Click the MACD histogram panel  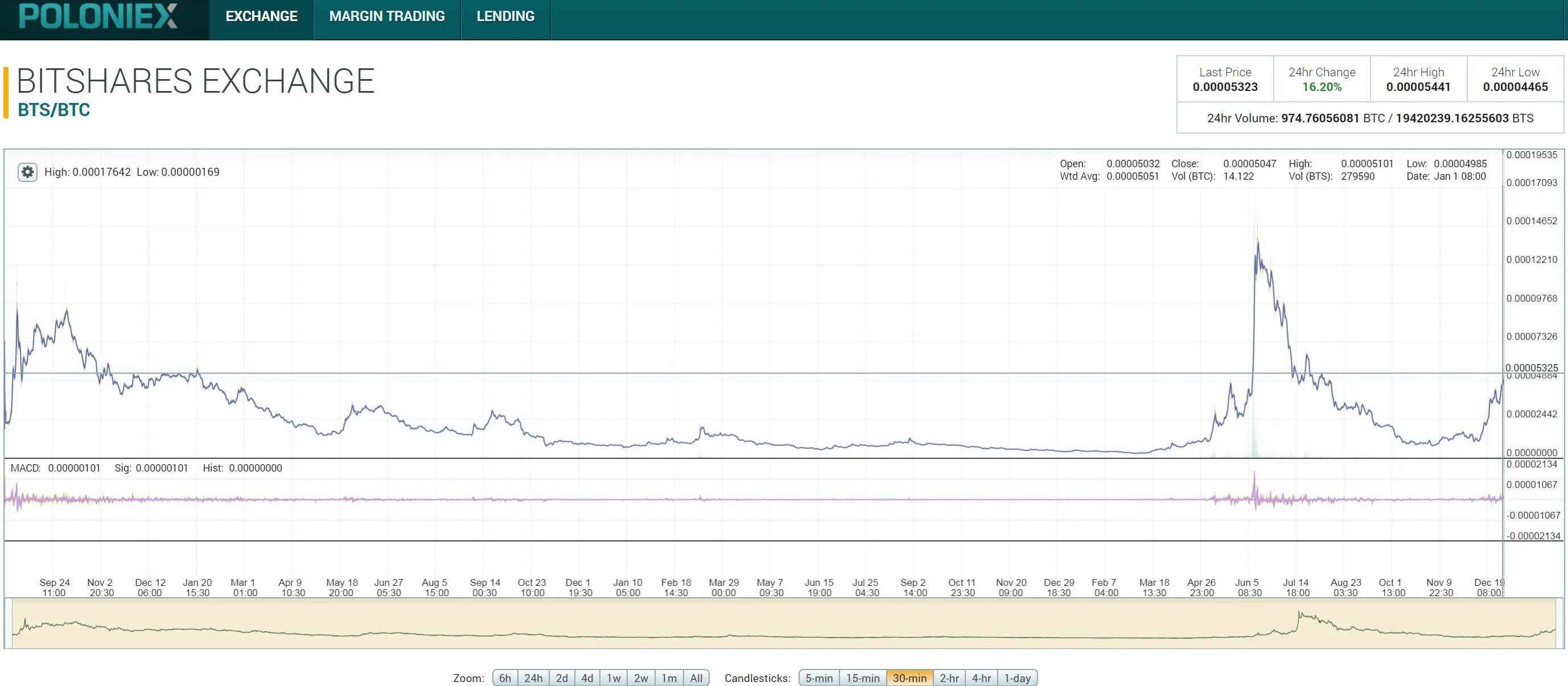[753, 499]
